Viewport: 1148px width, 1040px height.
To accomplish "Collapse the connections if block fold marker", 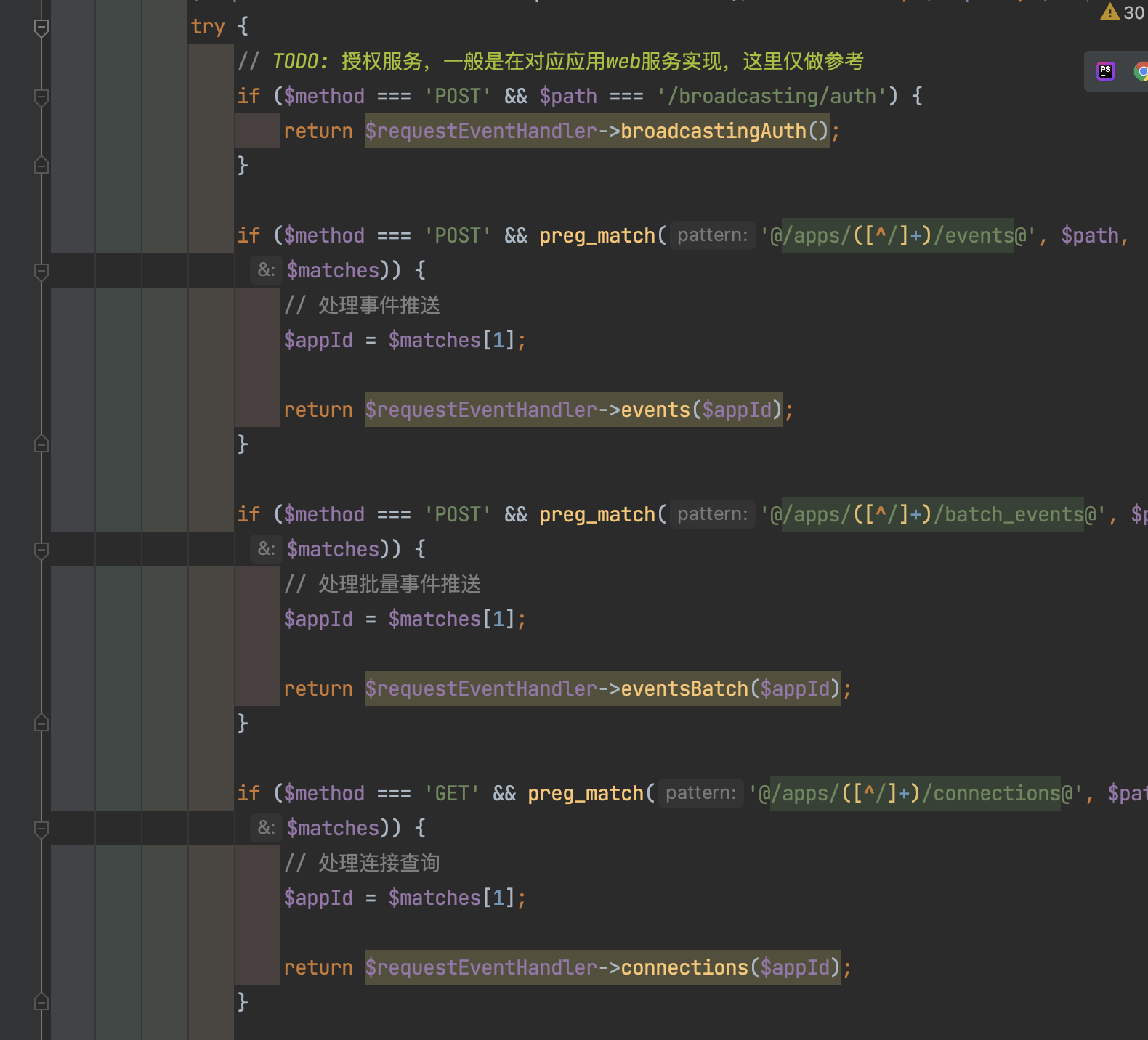I will (41, 829).
